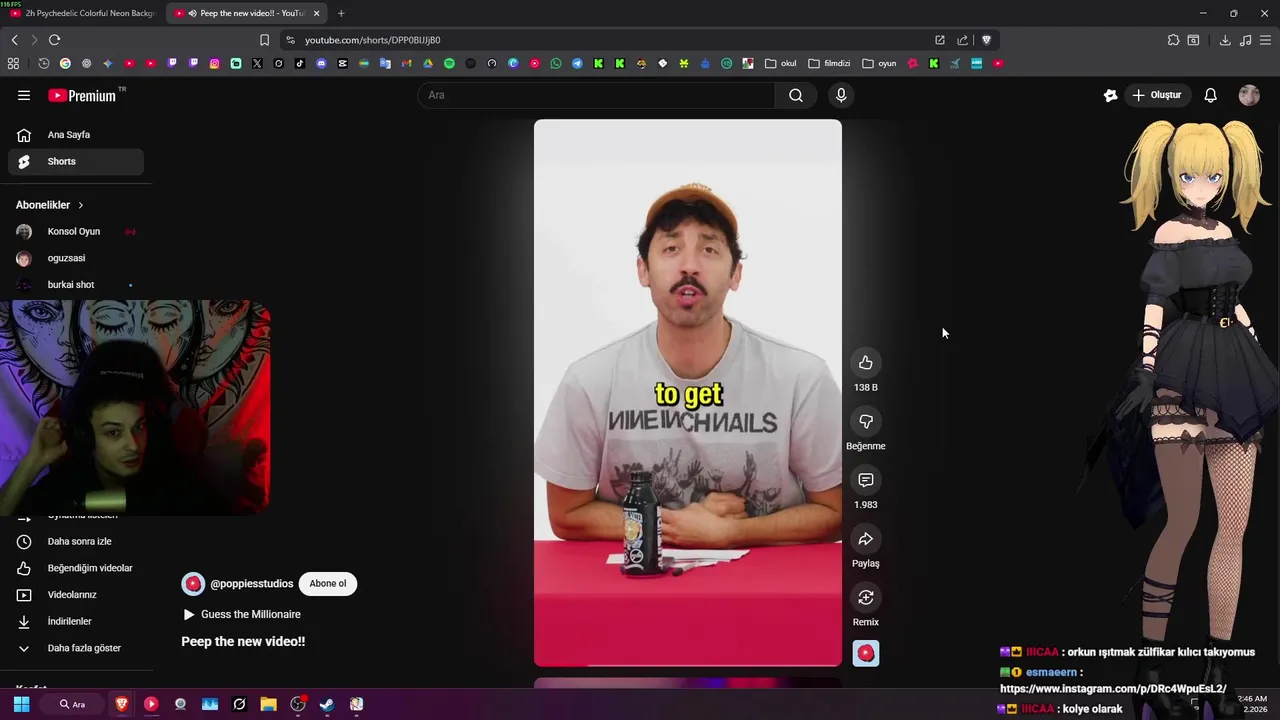Open a new browser tab
The width and height of the screenshot is (1280, 720).
pyautogui.click(x=341, y=13)
